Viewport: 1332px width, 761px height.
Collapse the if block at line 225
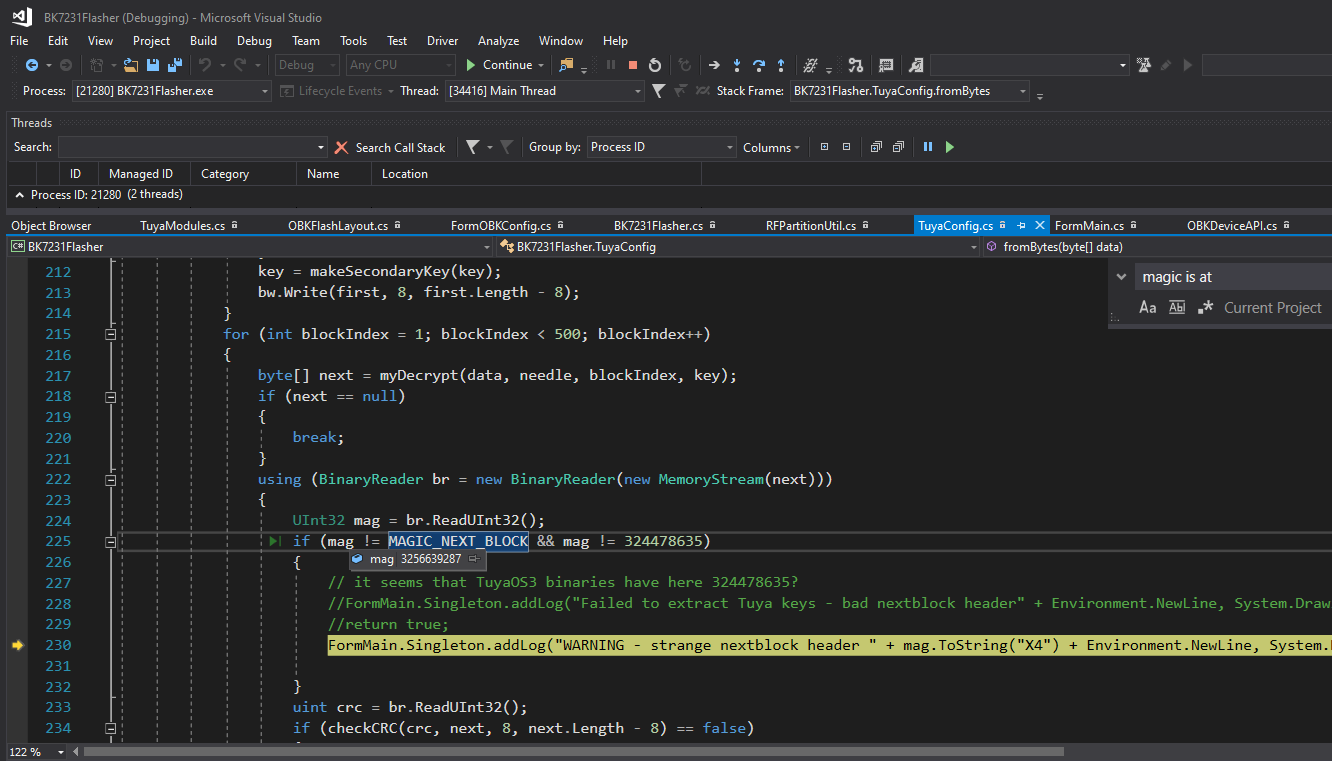(x=111, y=542)
